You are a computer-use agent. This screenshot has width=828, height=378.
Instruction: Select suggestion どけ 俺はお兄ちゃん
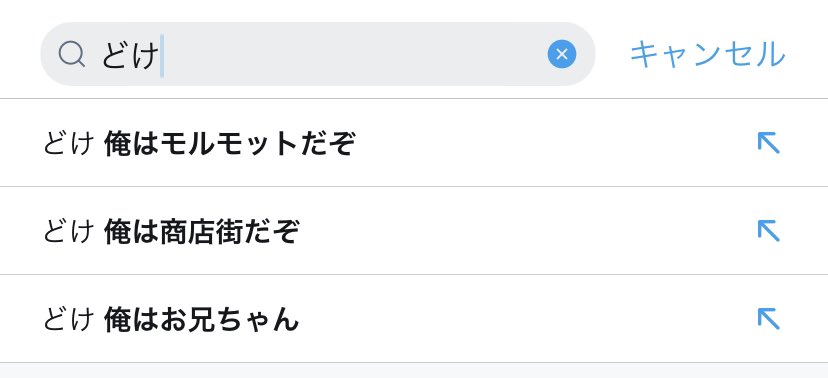(x=414, y=319)
